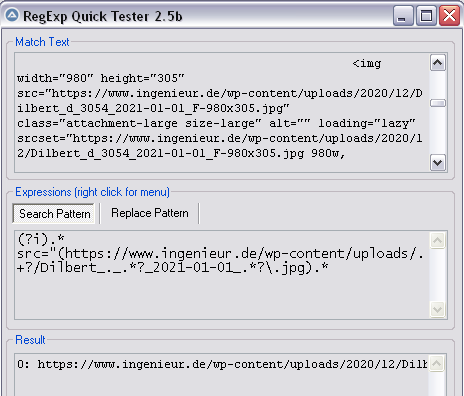Click Match Text scrollbar track above the thumb

(438, 85)
